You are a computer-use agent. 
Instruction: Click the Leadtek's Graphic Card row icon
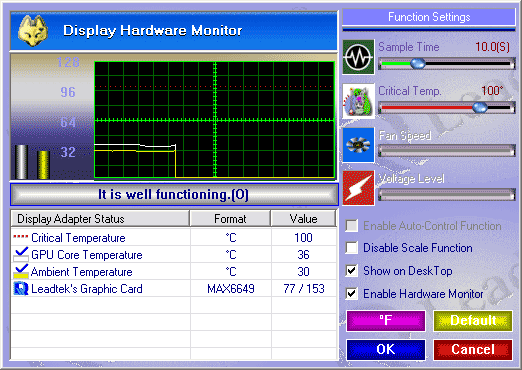click(21, 289)
